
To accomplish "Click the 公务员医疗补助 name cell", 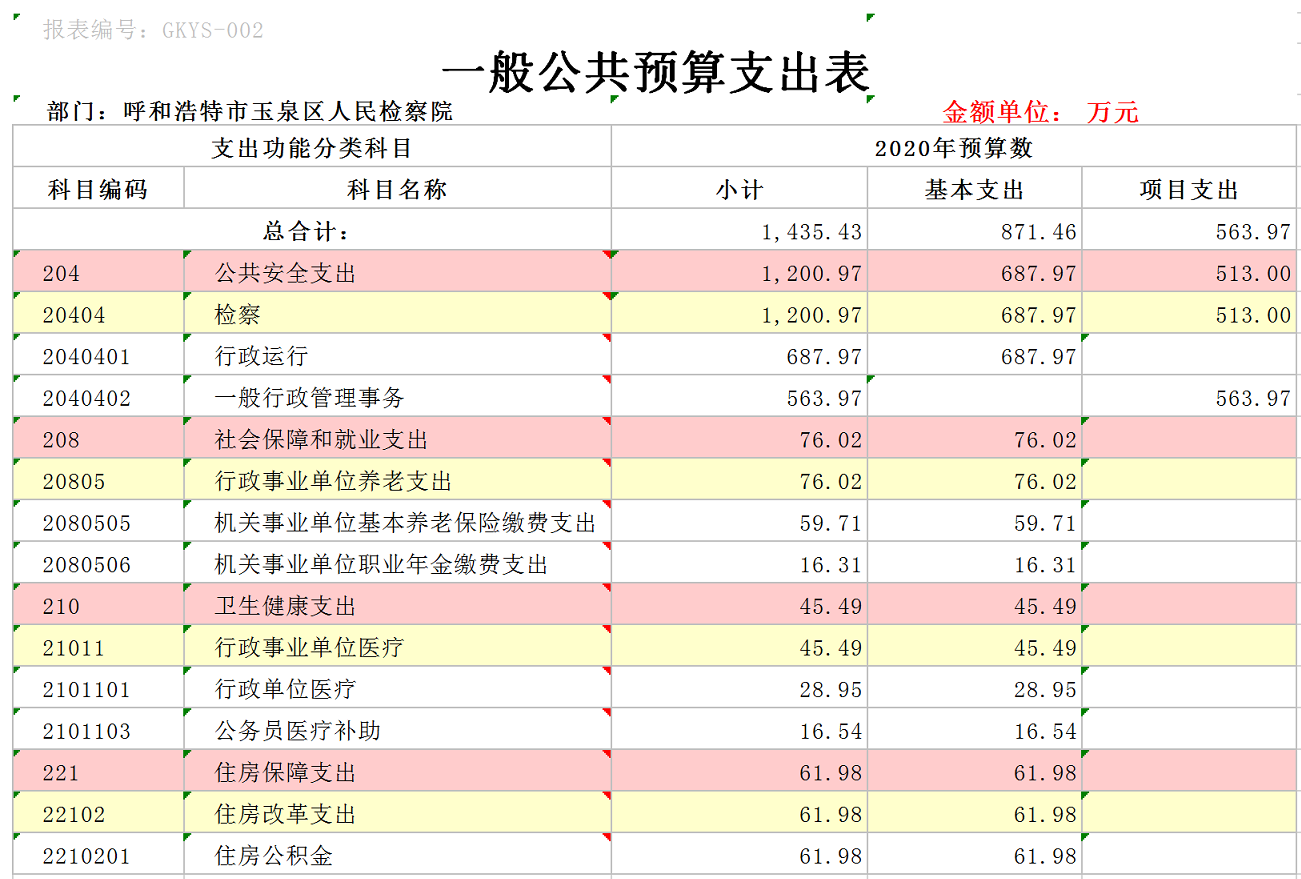I will tap(398, 731).
